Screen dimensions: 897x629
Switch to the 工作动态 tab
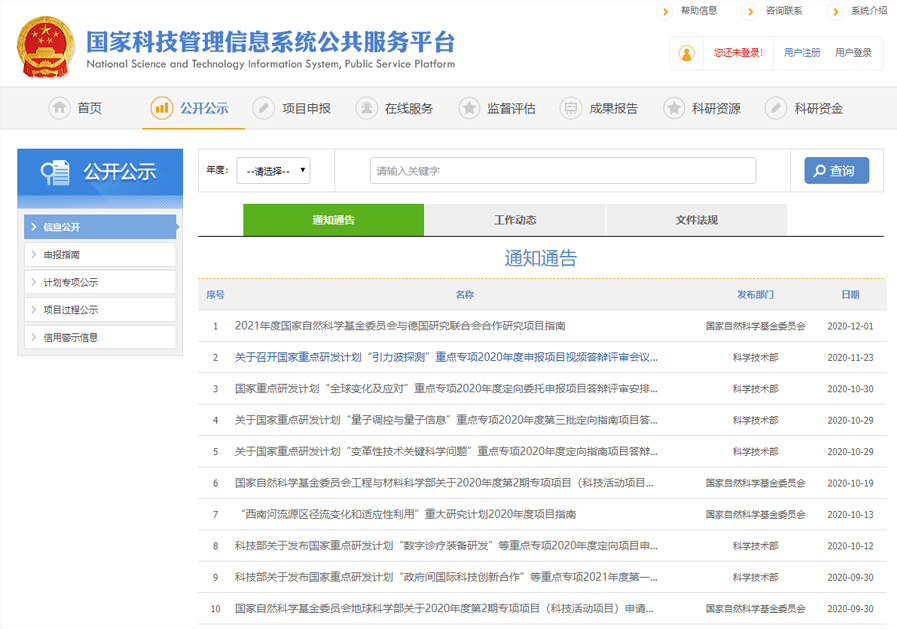tap(515, 220)
